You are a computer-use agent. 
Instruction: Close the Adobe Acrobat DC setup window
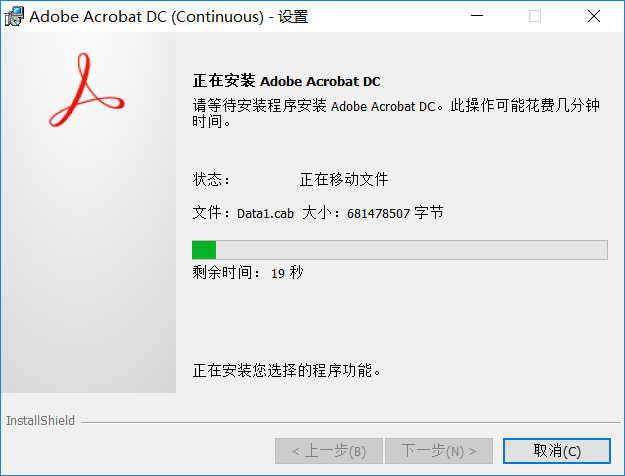pyautogui.click(x=594, y=16)
